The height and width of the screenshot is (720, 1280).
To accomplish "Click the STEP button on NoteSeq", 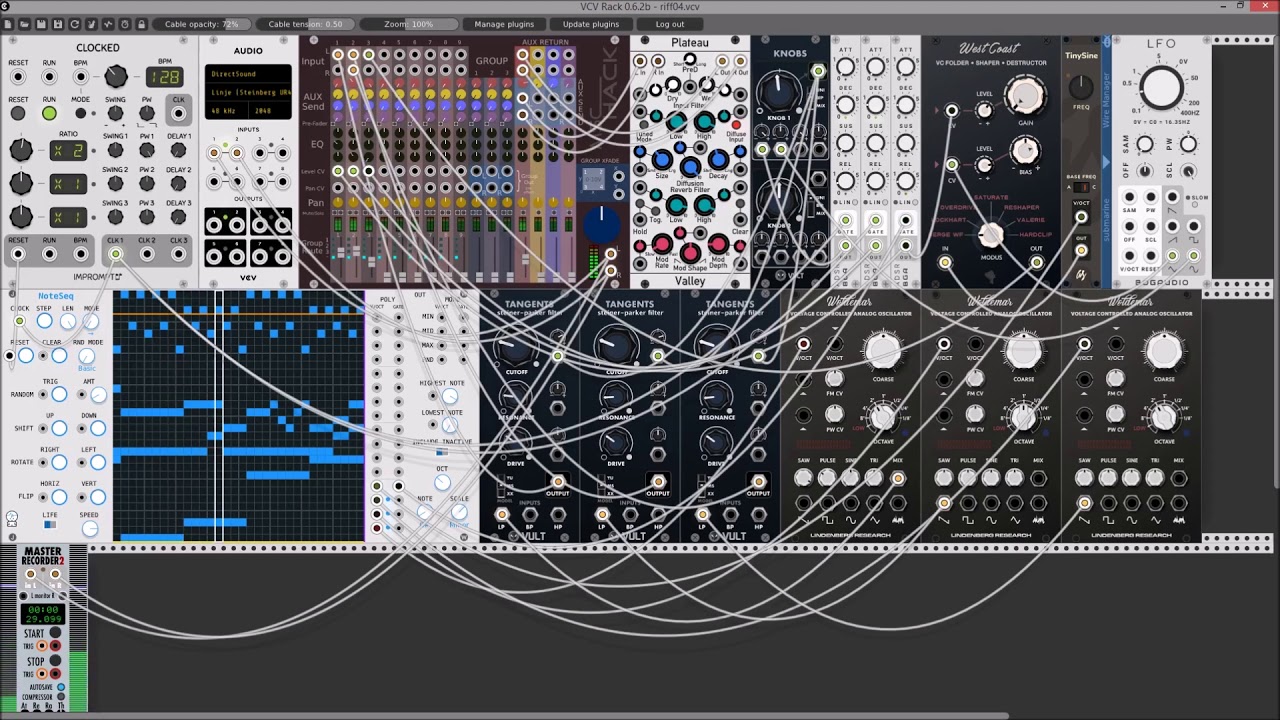I will (x=44, y=321).
